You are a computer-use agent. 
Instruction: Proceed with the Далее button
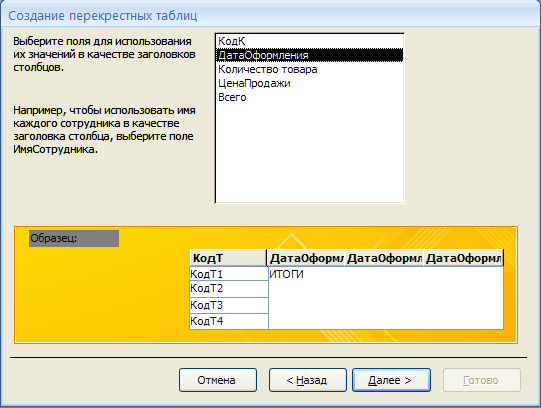391,380
